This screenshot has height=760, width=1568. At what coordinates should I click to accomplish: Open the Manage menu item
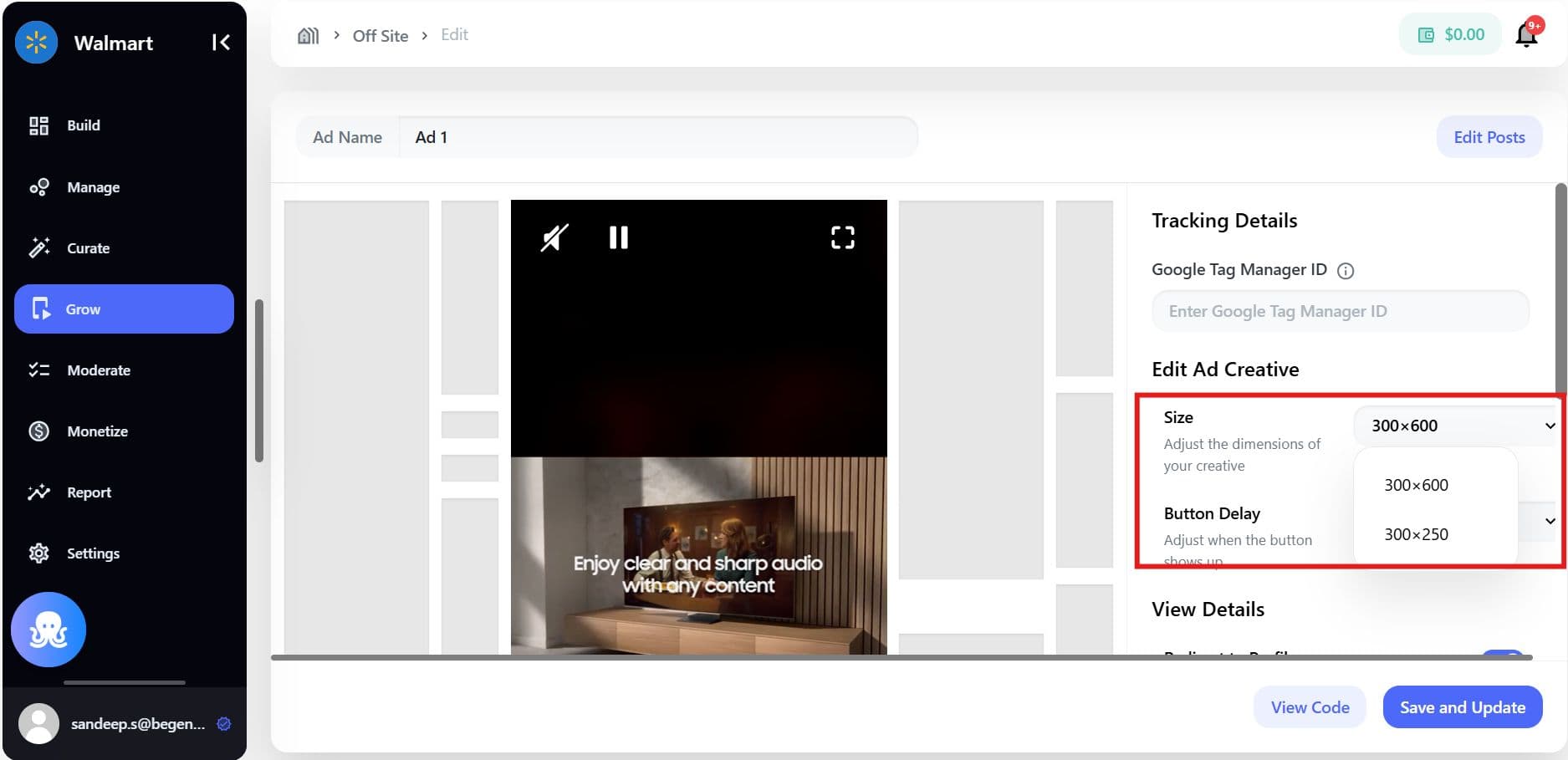(x=124, y=187)
